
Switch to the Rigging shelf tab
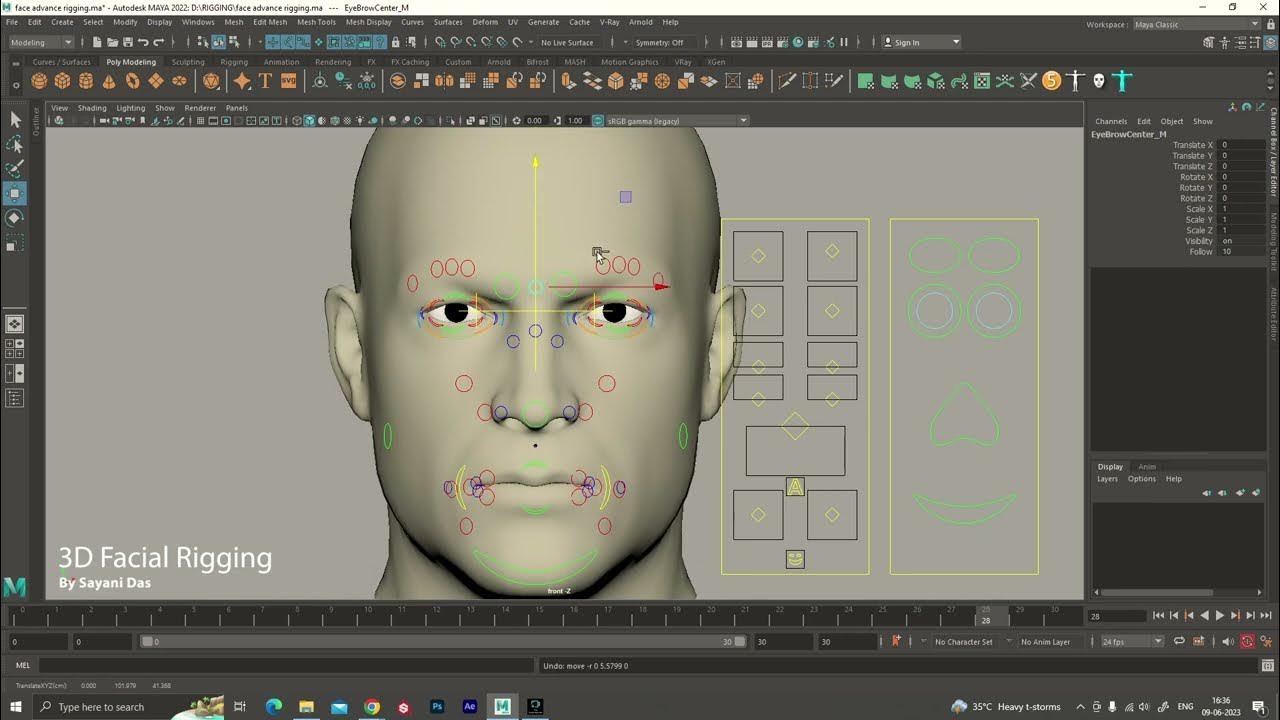pyautogui.click(x=234, y=62)
